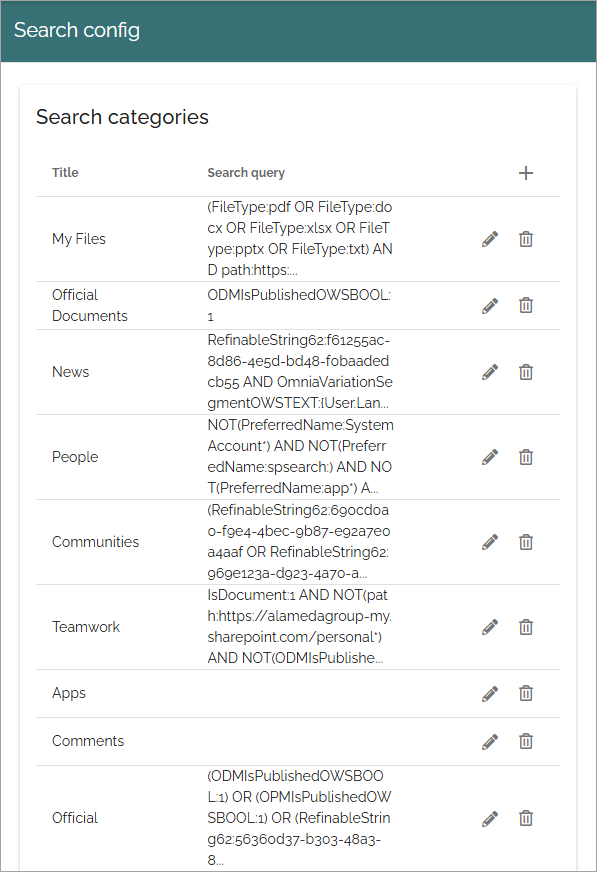Viewport: 597px width, 872px height.
Task: Delete the Teamwork category
Action: [526, 627]
